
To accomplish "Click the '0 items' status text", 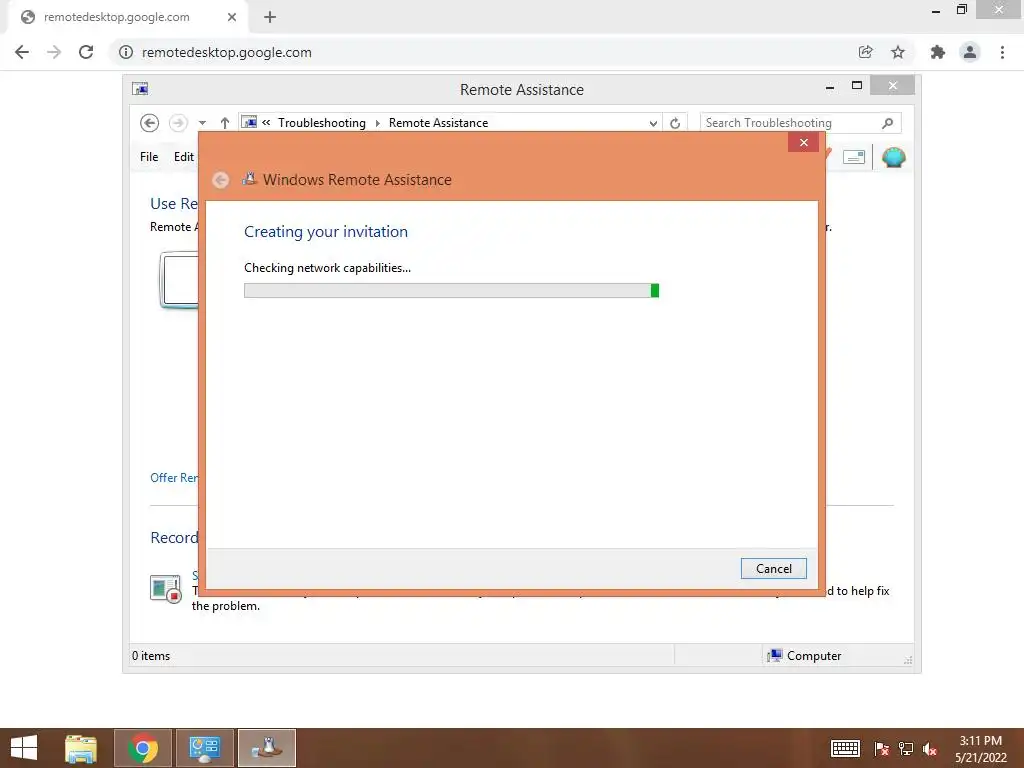I will pos(151,656).
